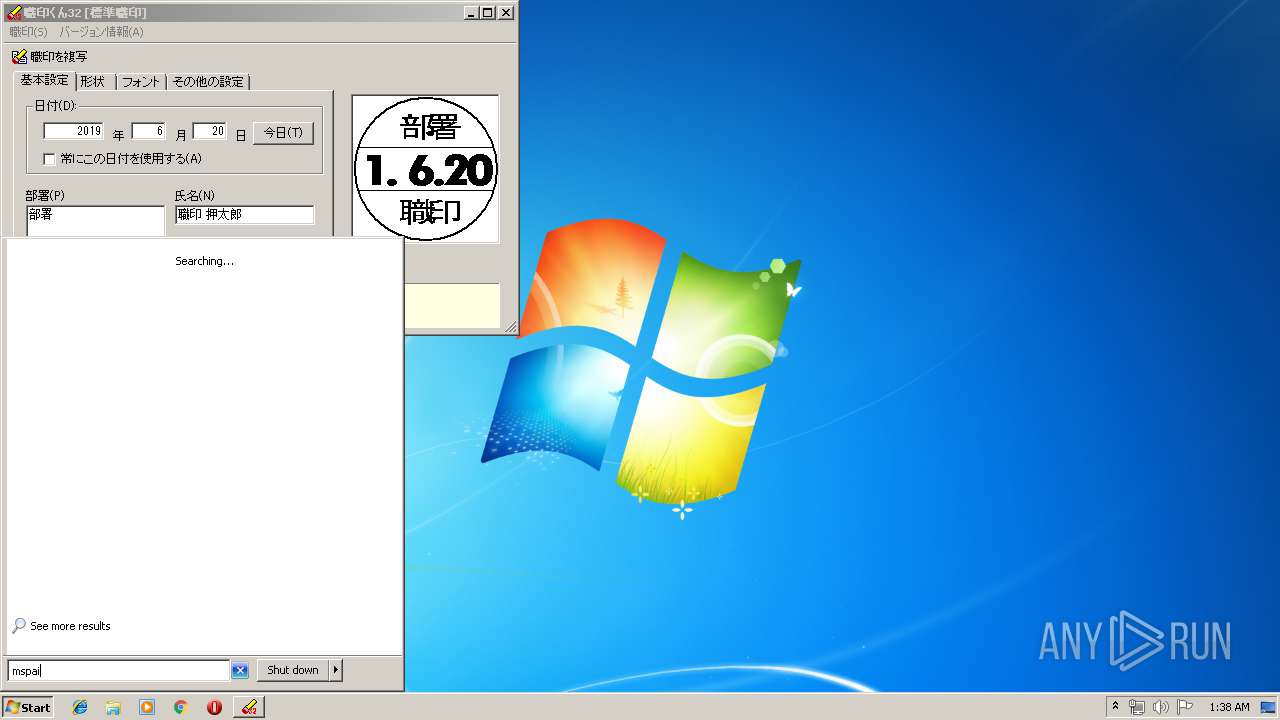Click the 職印を複写 copy stamp icon
This screenshot has width=1280, height=720.
[x=19, y=57]
